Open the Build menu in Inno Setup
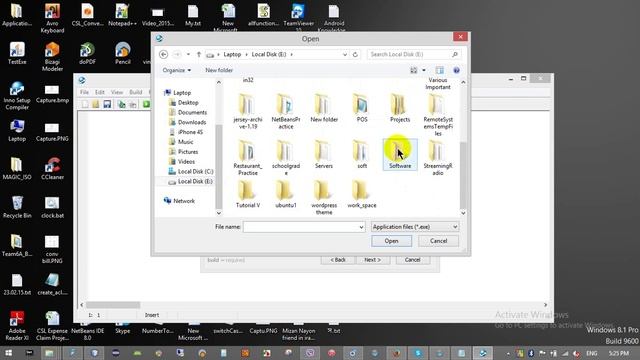 (136, 92)
